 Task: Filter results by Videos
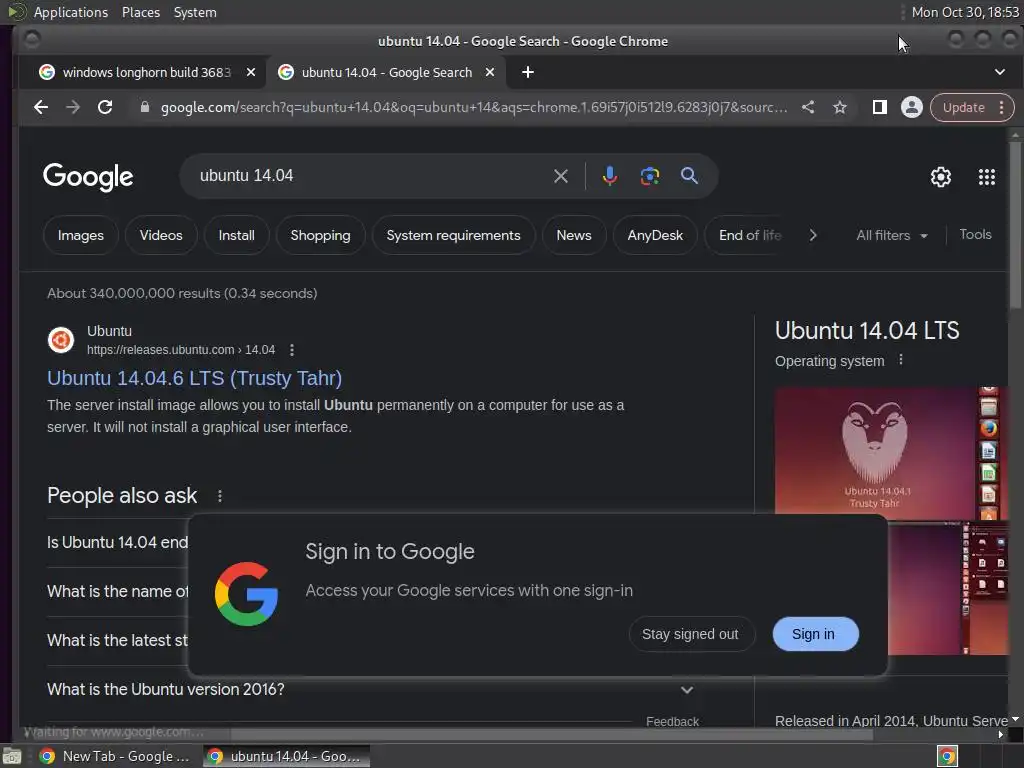point(161,235)
